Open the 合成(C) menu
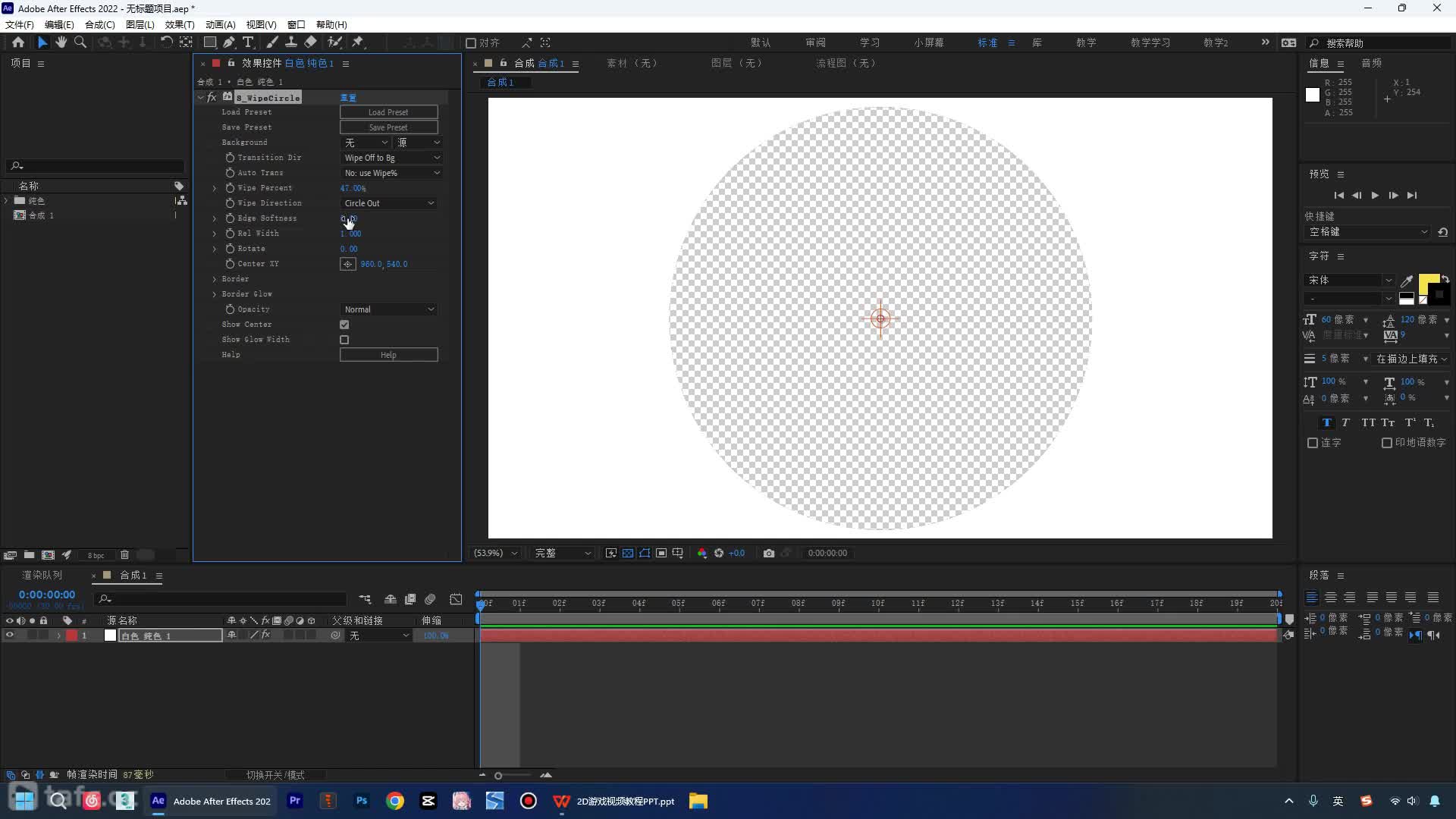This screenshot has width=1456, height=819. point(100,25)
